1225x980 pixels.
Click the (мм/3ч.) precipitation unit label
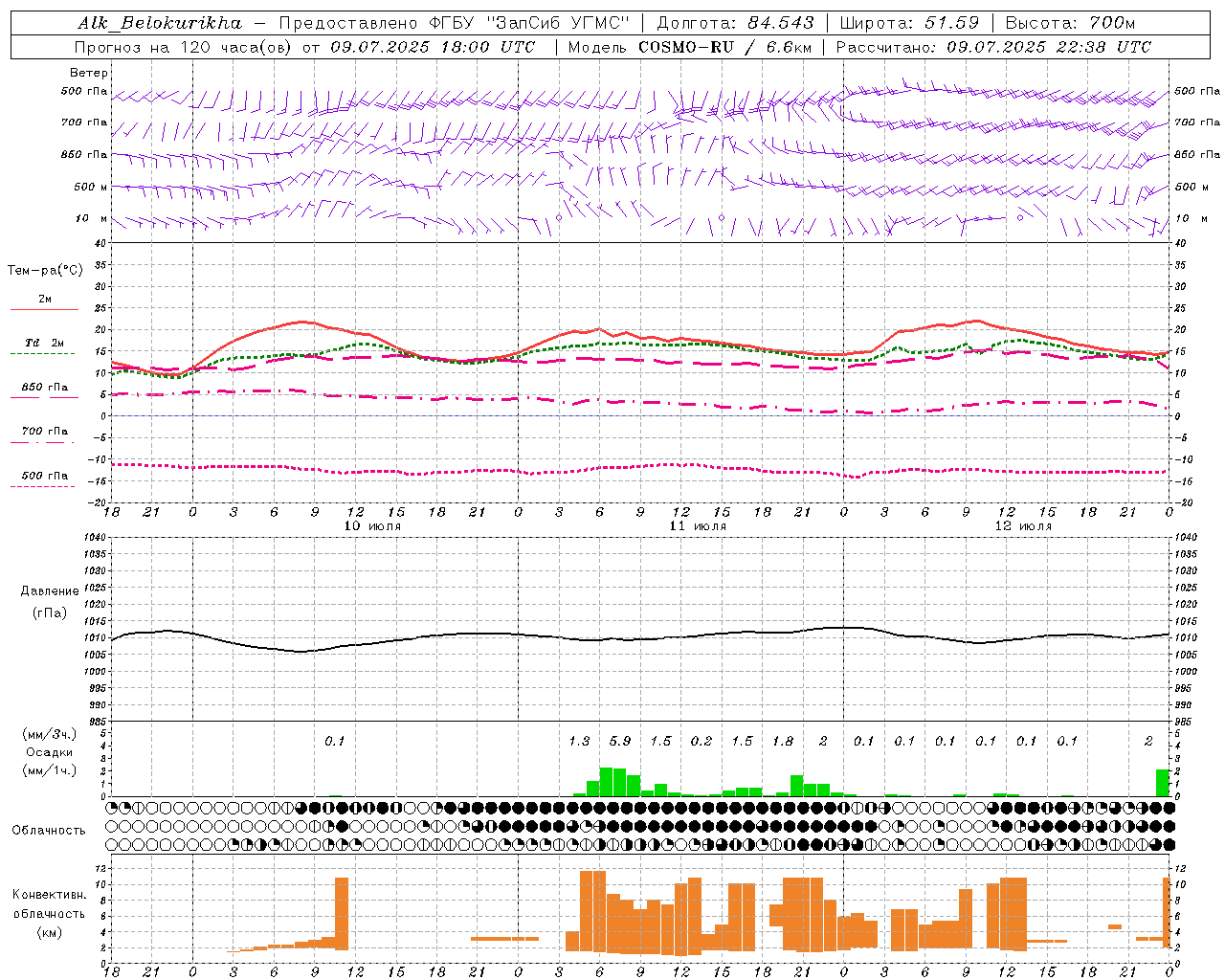[x=49, y=734]
